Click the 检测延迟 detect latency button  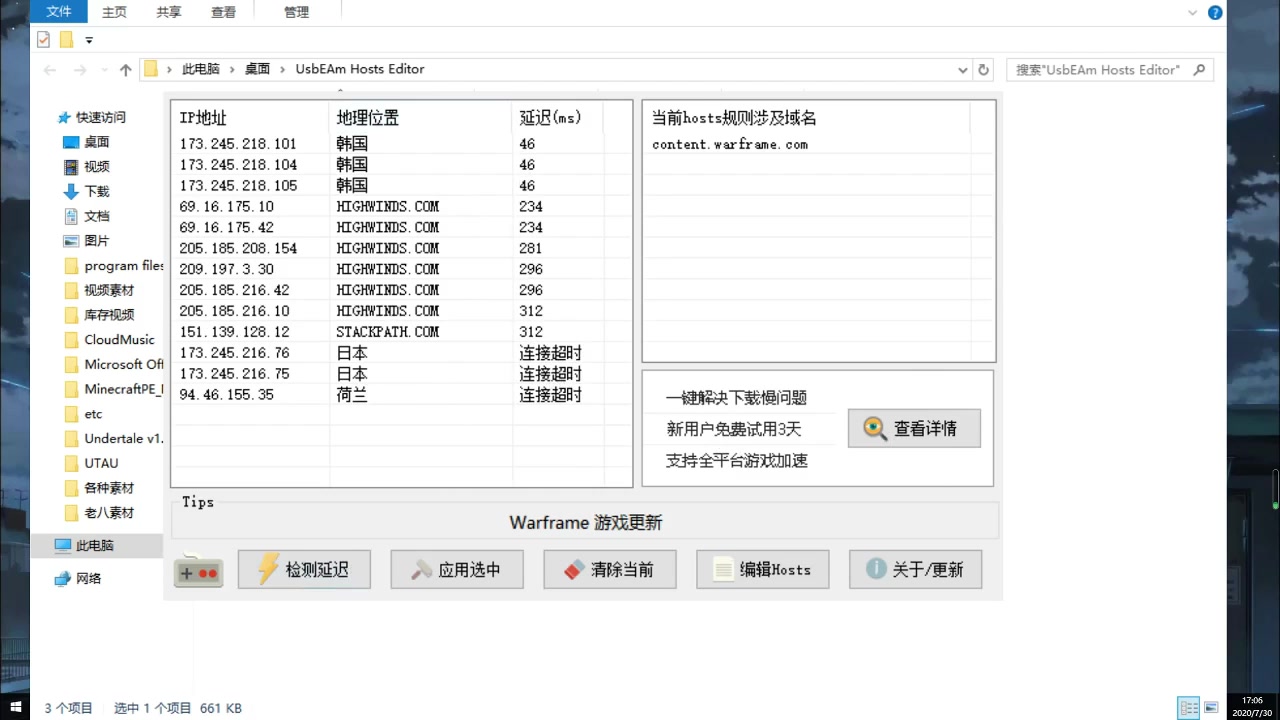(x=304, y=569)
